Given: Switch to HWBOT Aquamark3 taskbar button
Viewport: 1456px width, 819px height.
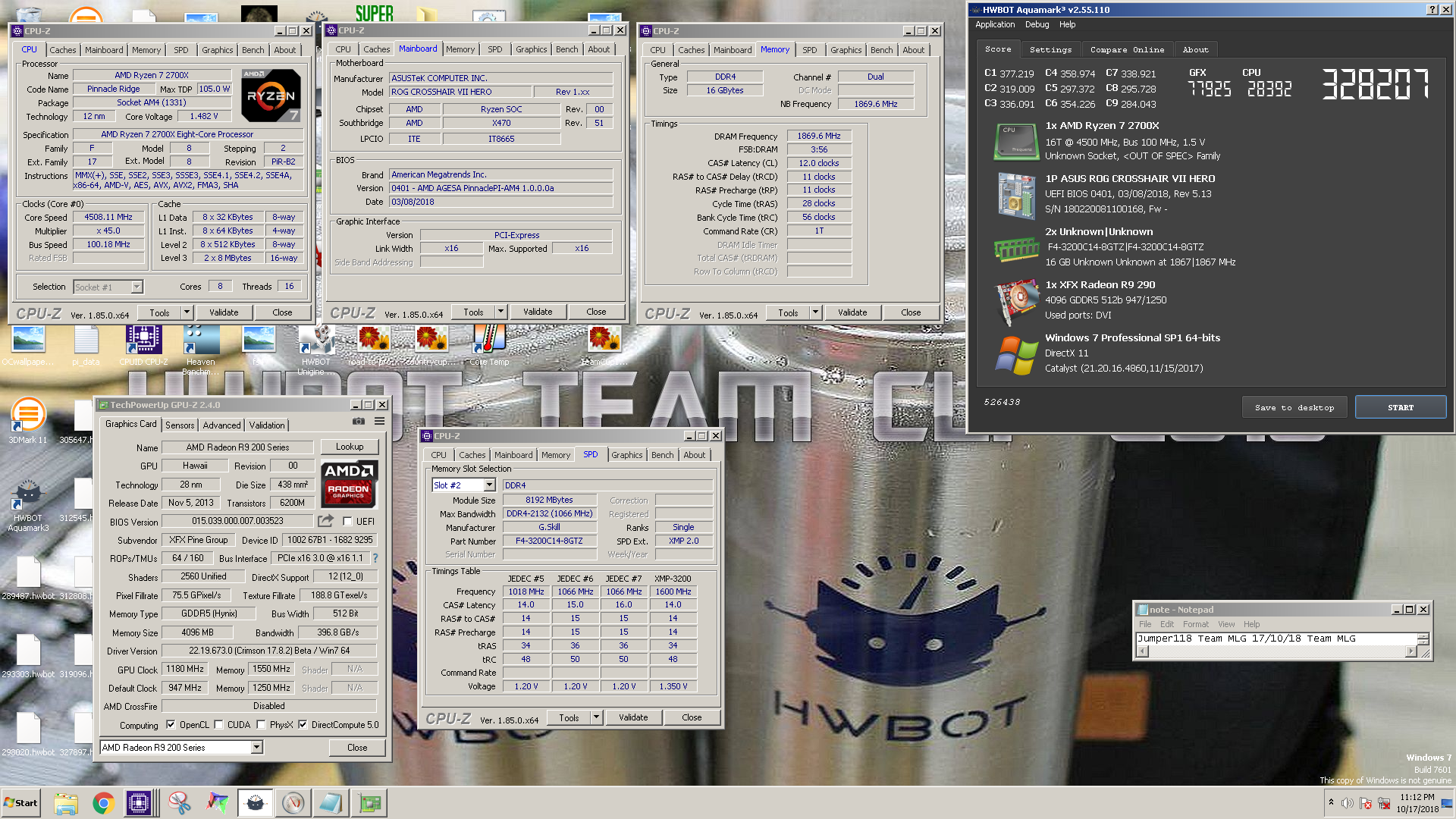Looking at the screenshot, I should click(x=256, y=803).
